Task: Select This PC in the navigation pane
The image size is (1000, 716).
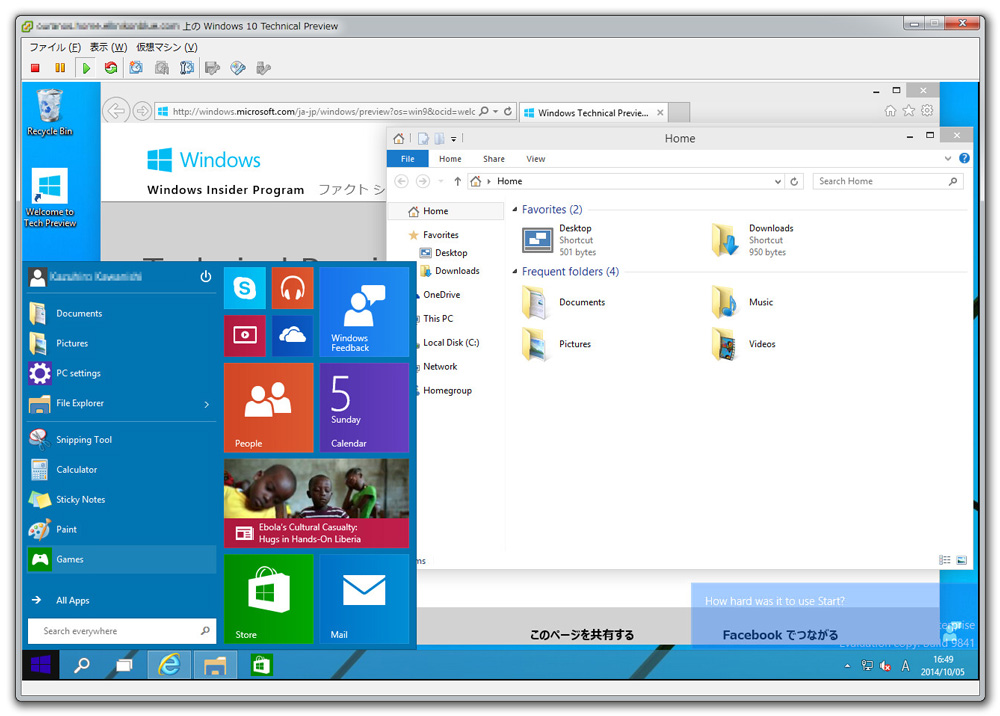Action: (x=438, y=318)
